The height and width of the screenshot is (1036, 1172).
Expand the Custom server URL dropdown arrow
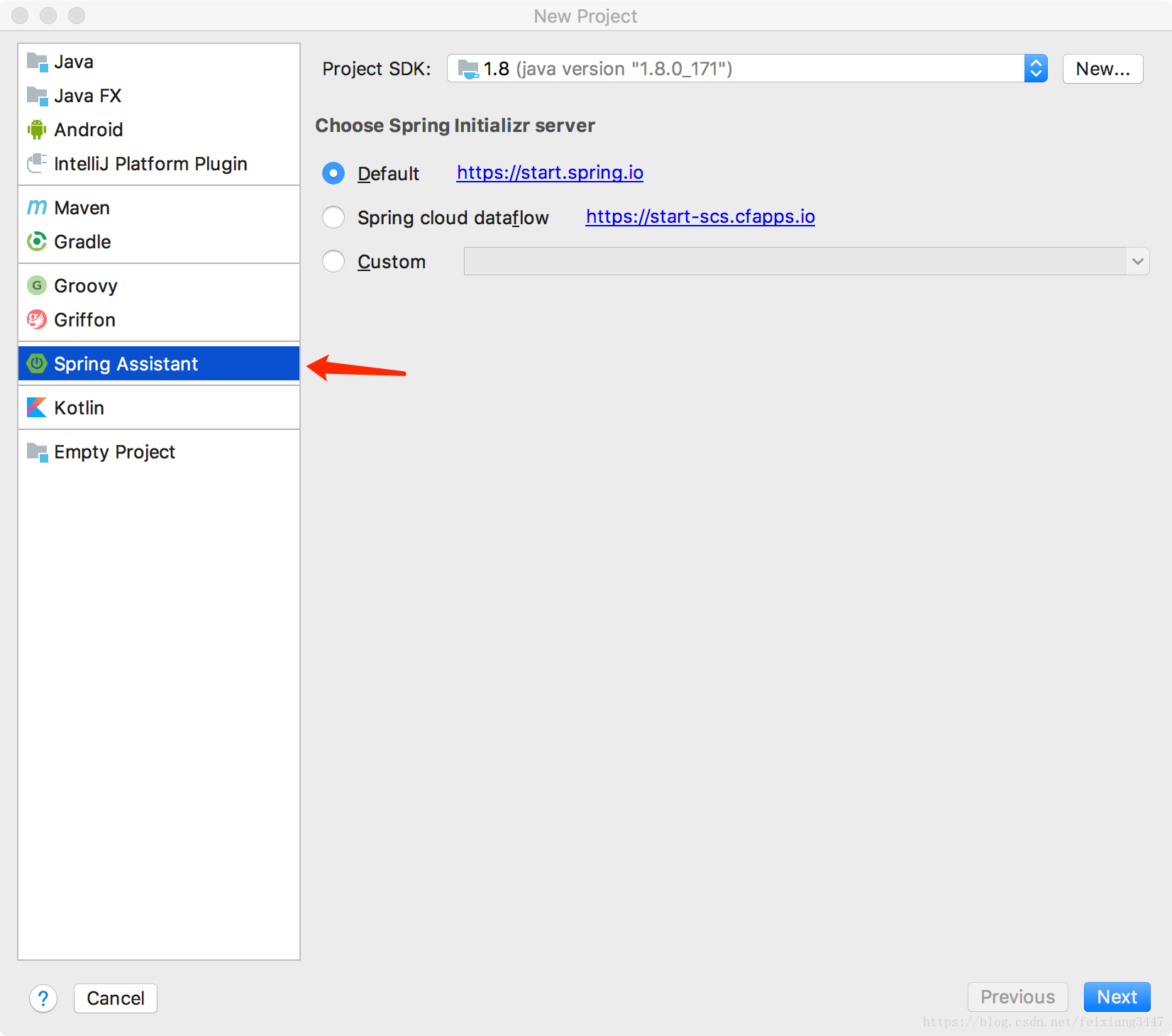(1137, 261)
